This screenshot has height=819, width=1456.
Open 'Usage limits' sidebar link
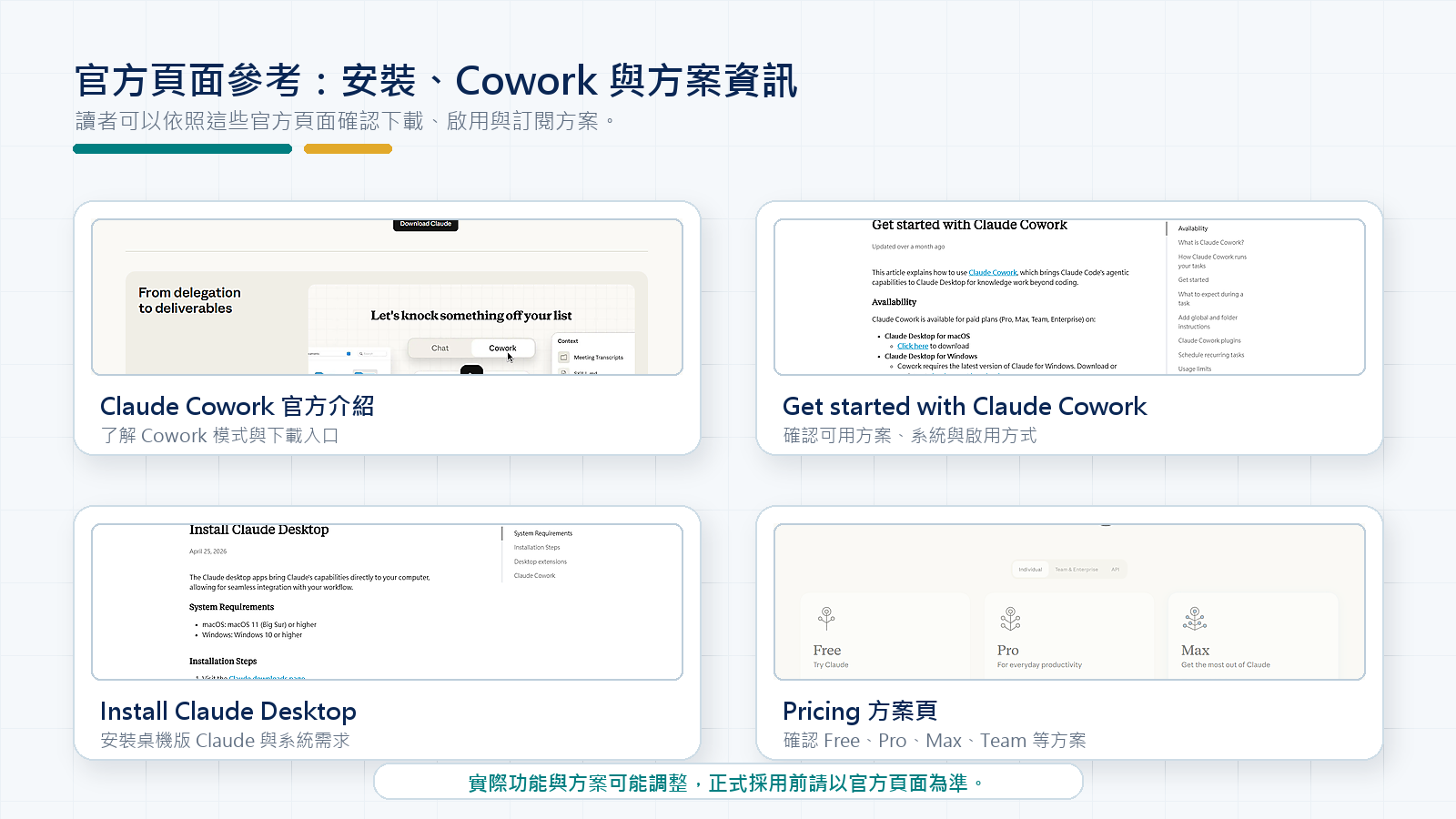tap(1195, 369)
